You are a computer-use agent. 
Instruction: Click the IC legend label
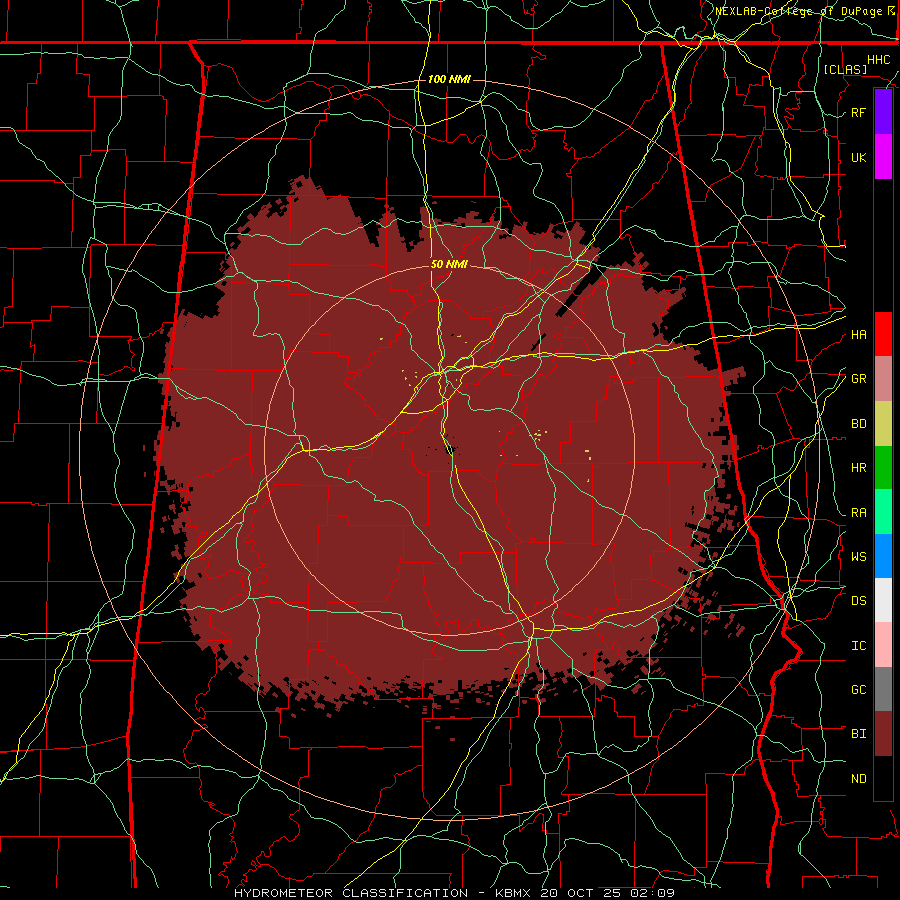click(859, 646)
